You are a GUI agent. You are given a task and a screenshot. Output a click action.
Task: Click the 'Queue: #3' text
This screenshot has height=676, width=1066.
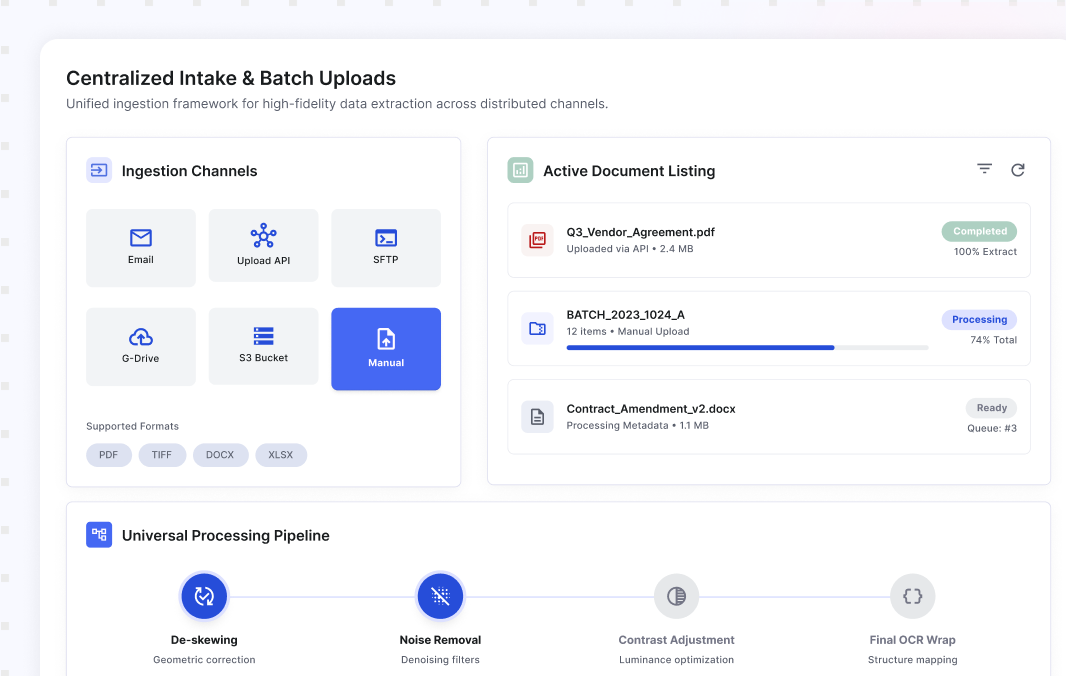tap(992, 428)
